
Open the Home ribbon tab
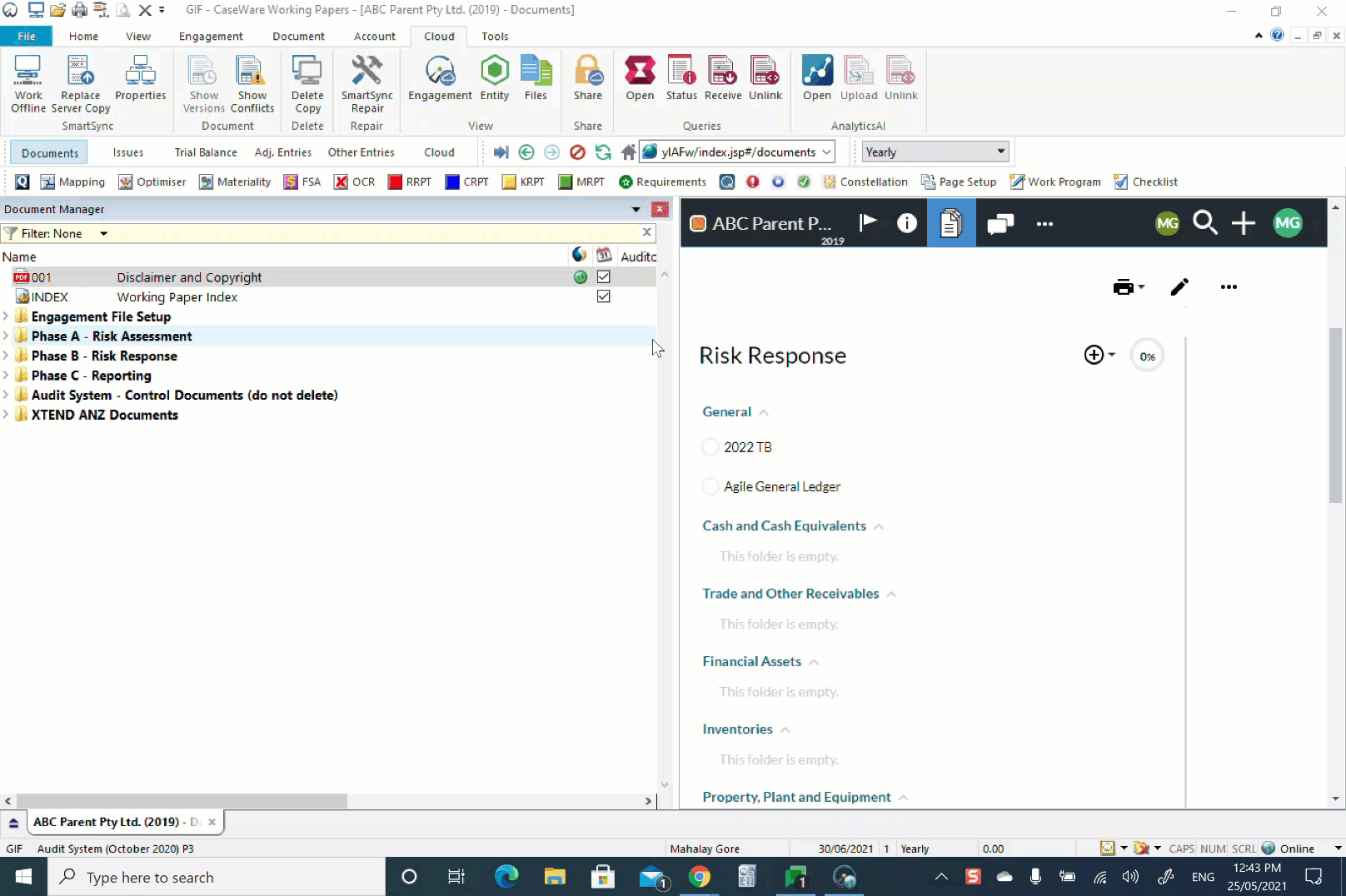83,37
